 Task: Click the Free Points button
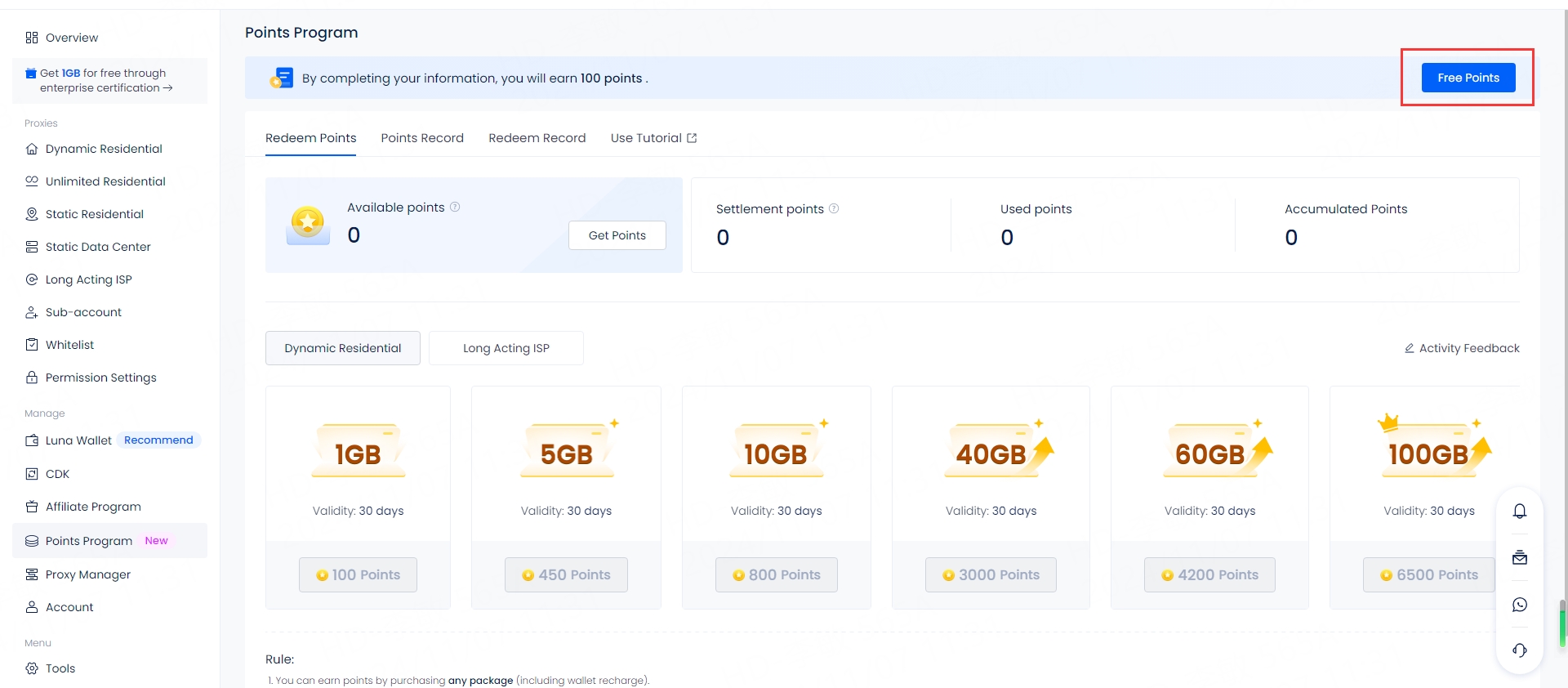click(x=1468, y=78)
